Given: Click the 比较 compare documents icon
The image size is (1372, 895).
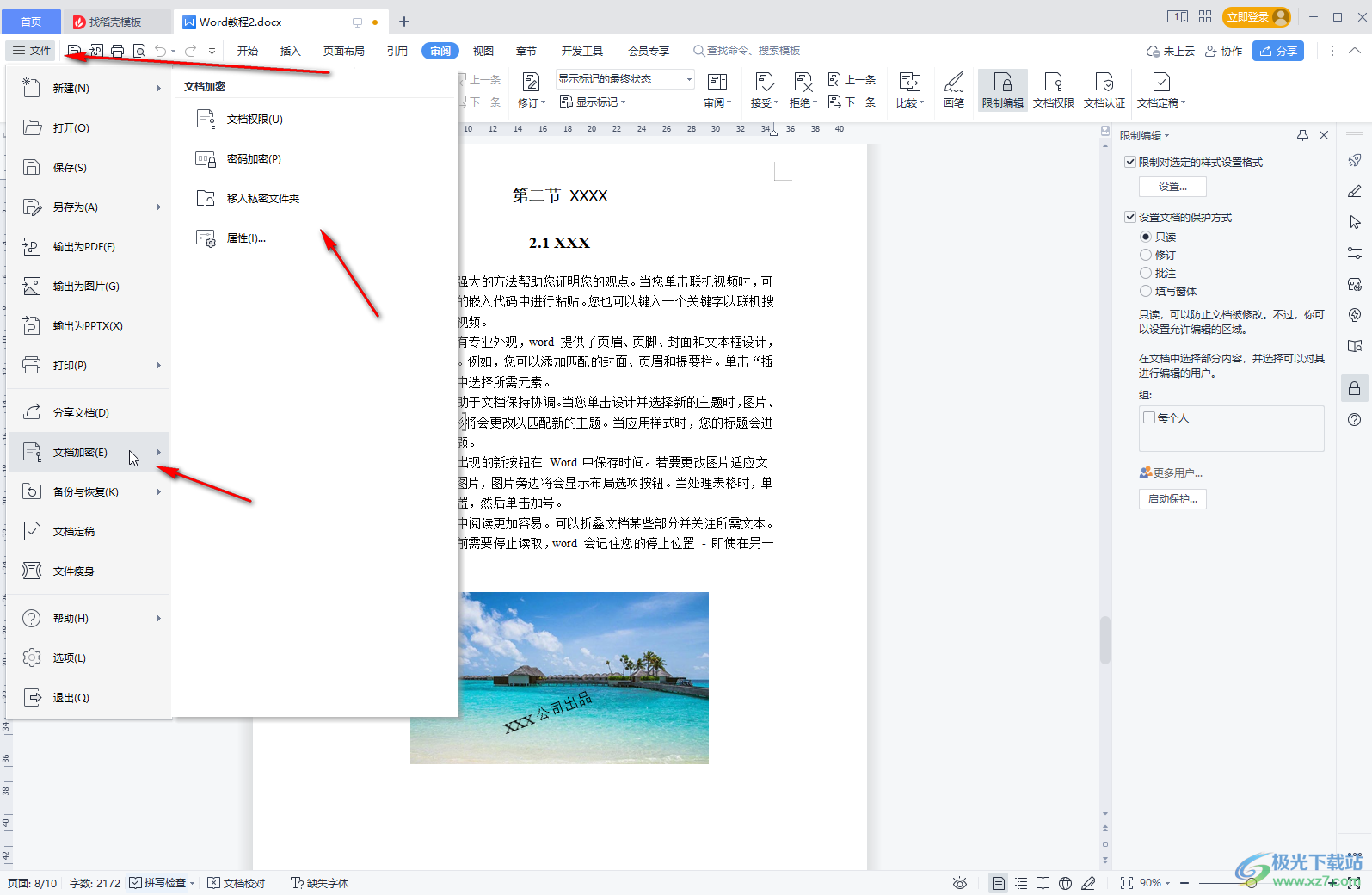Looking at the screenshot, I should click(x=909, y=82).
